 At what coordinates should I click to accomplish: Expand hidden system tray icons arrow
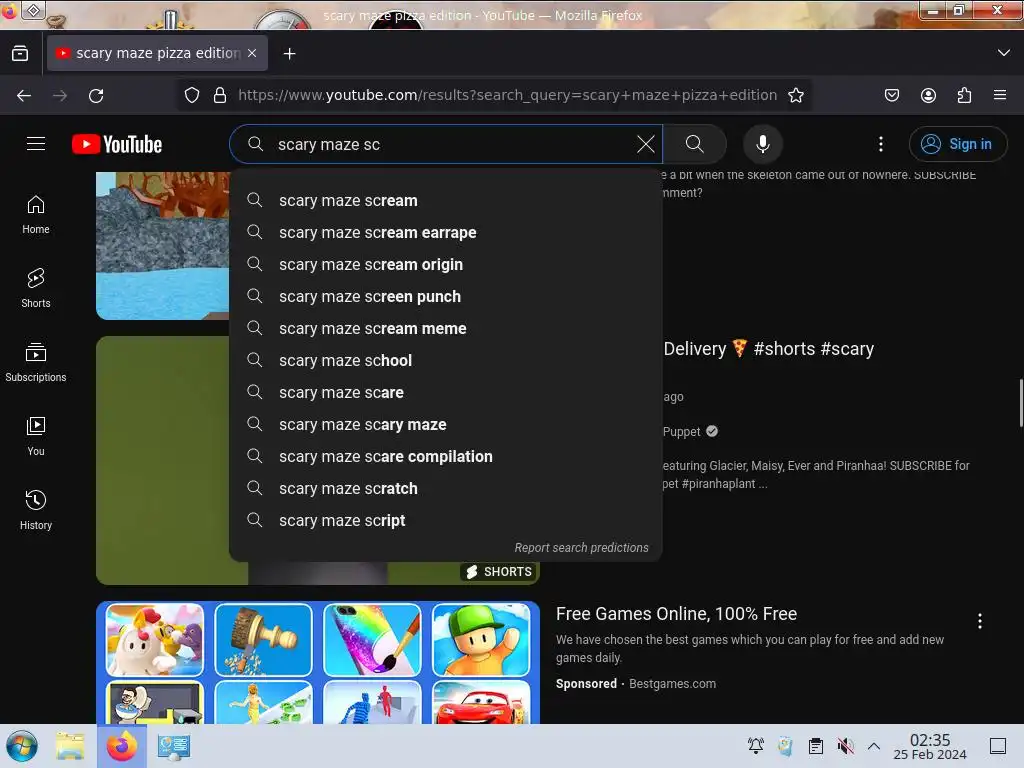(x=874, y=746)
